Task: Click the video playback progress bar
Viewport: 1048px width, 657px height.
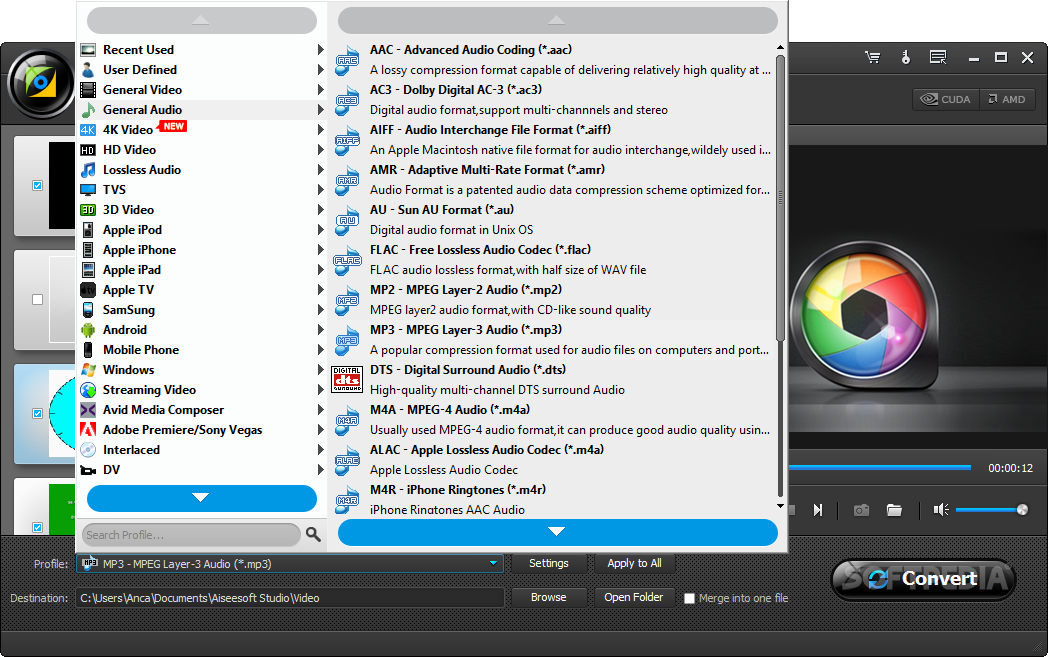Action: 880,468
